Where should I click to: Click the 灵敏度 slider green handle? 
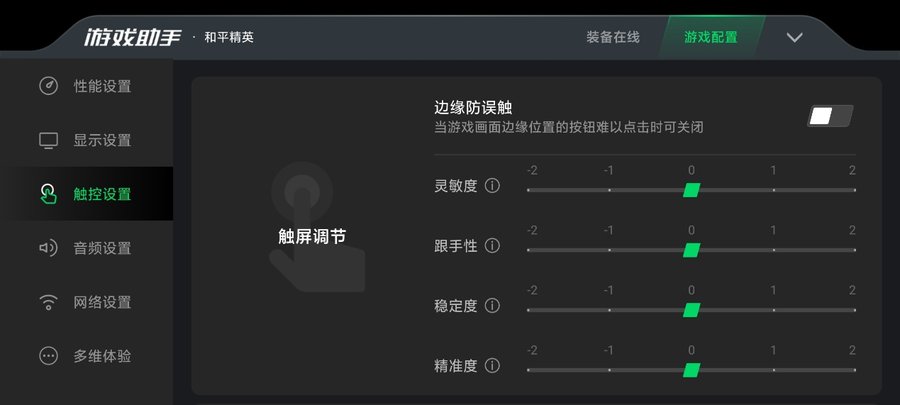(691, 190)
